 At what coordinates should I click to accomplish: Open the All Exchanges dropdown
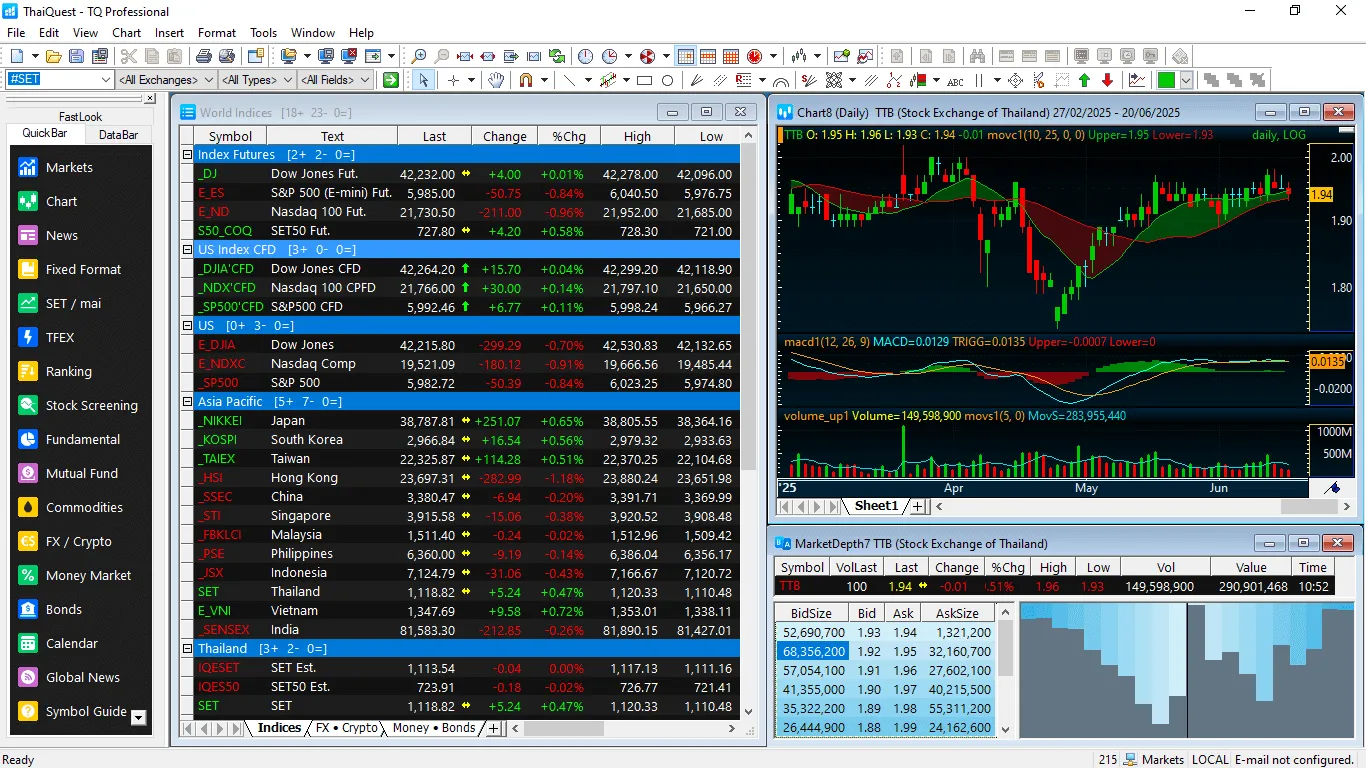pyautogui.click(x=166, y=80)
